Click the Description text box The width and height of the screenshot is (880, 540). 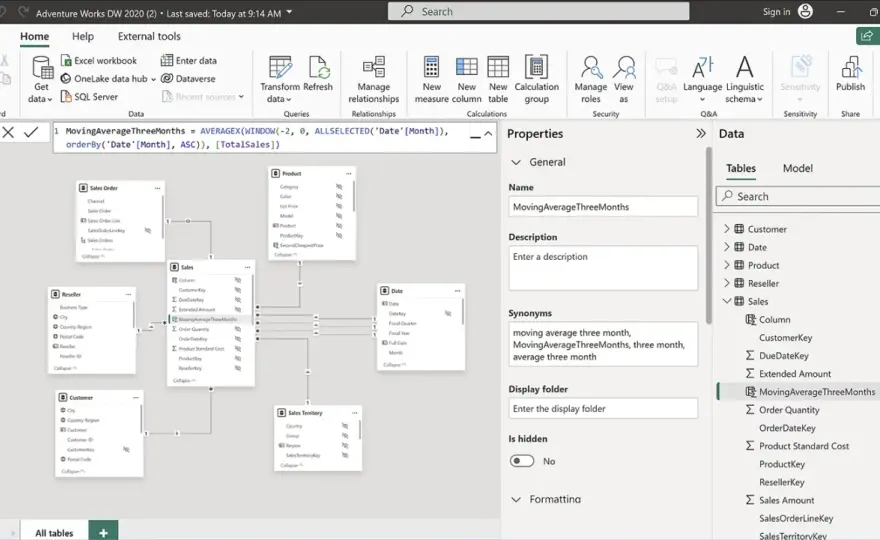(603, 268)
